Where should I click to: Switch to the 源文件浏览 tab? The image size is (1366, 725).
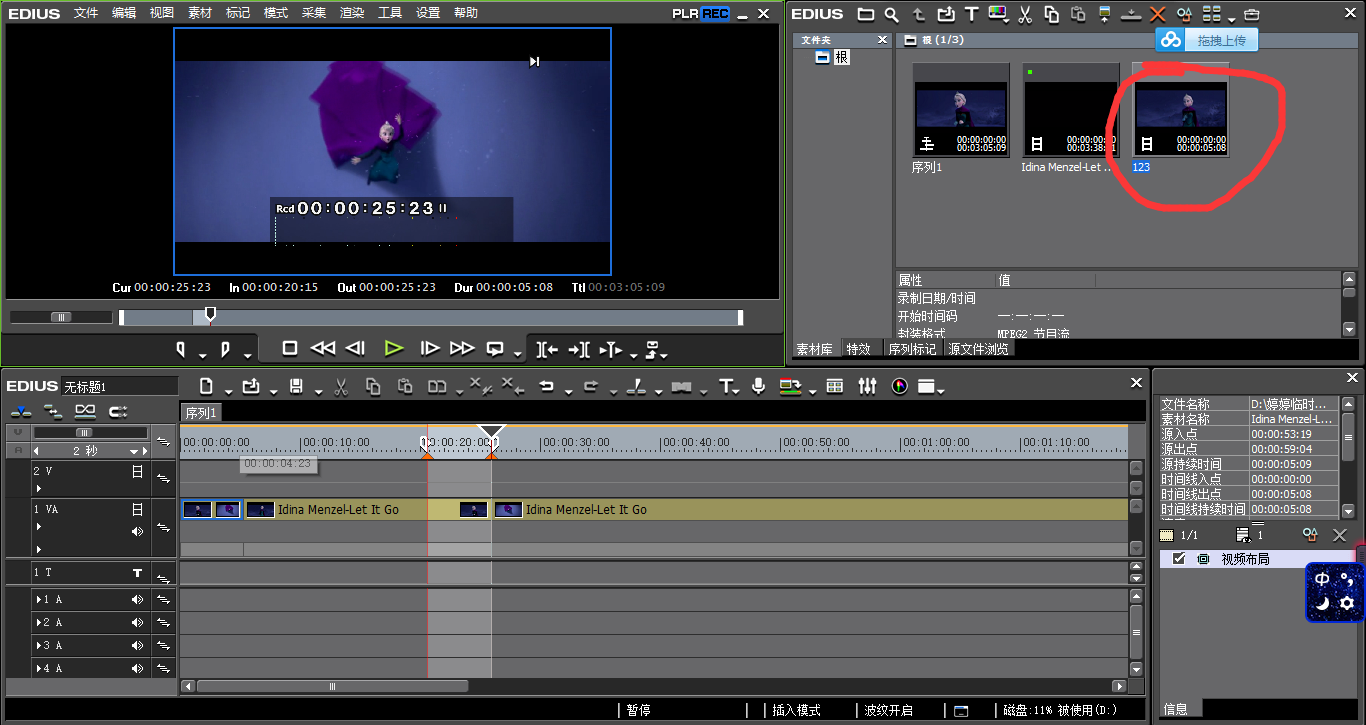[x=978, y=349]
